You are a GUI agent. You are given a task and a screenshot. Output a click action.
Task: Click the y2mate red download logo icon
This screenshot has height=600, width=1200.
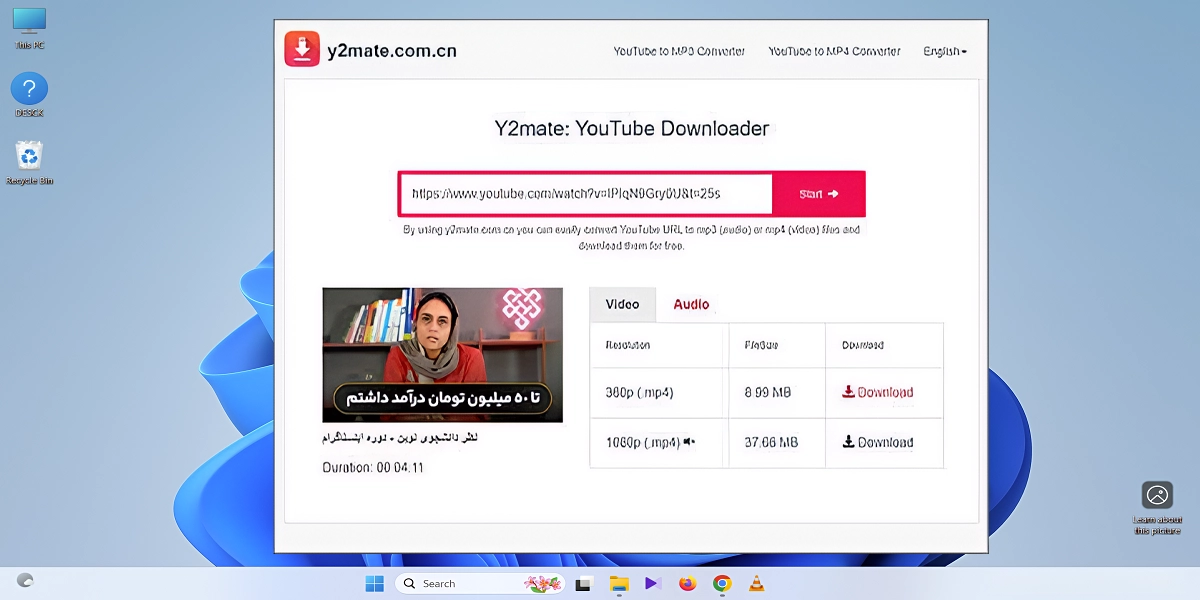tap(302, 49)
